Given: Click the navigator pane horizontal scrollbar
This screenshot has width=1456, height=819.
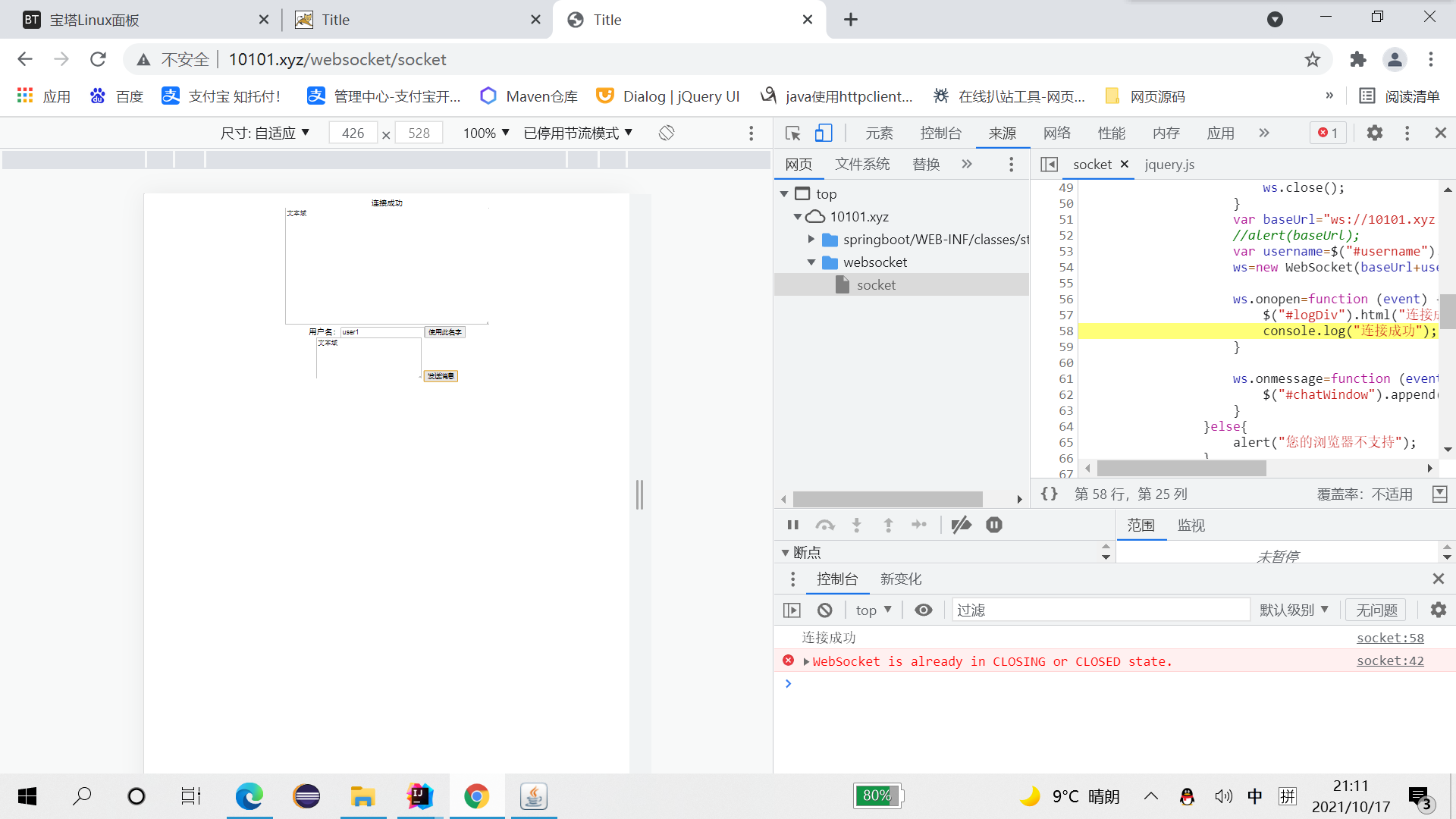Looking at the screenshot, I should 887,498.
